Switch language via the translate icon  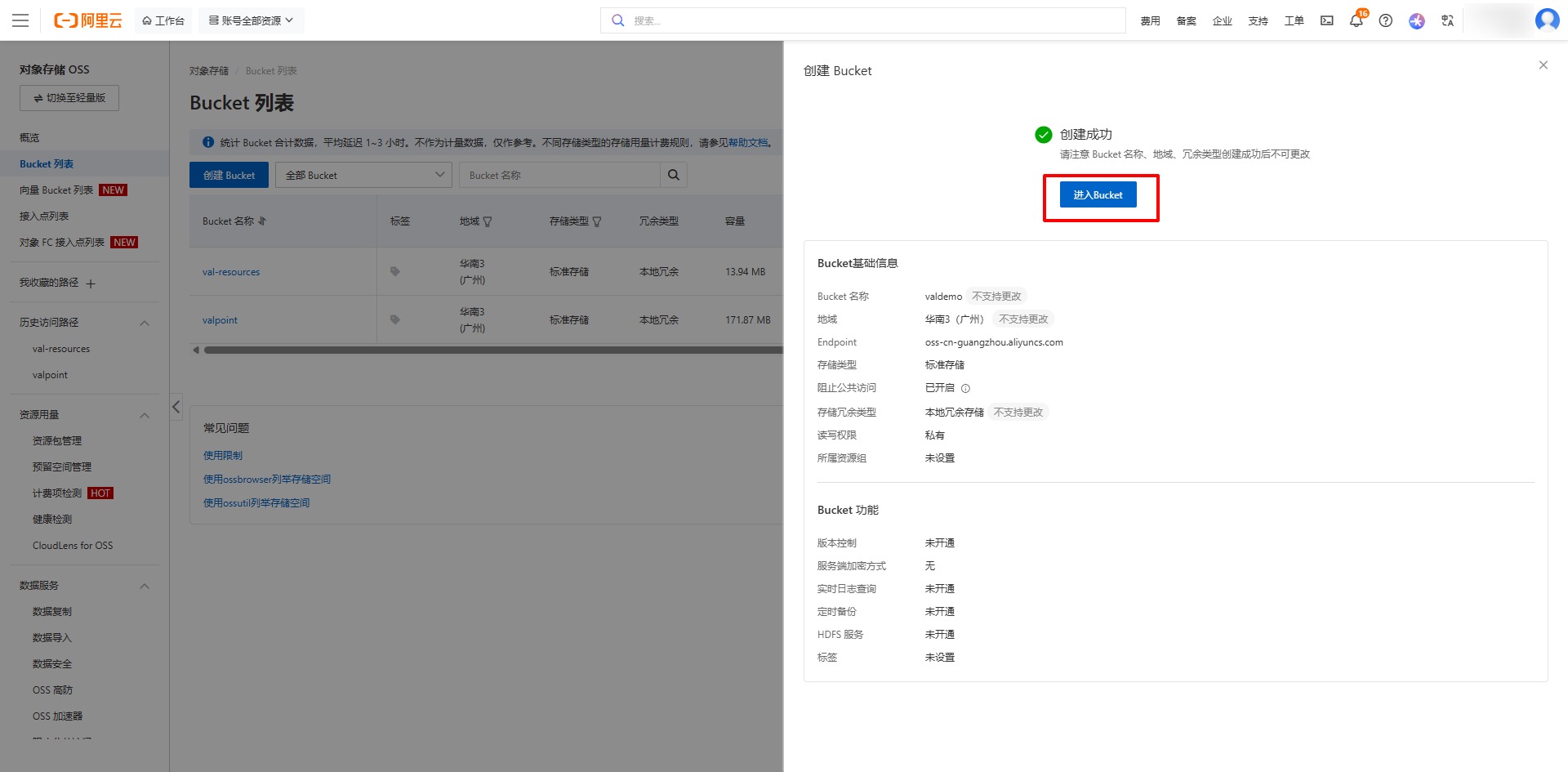coord(1448,20)
